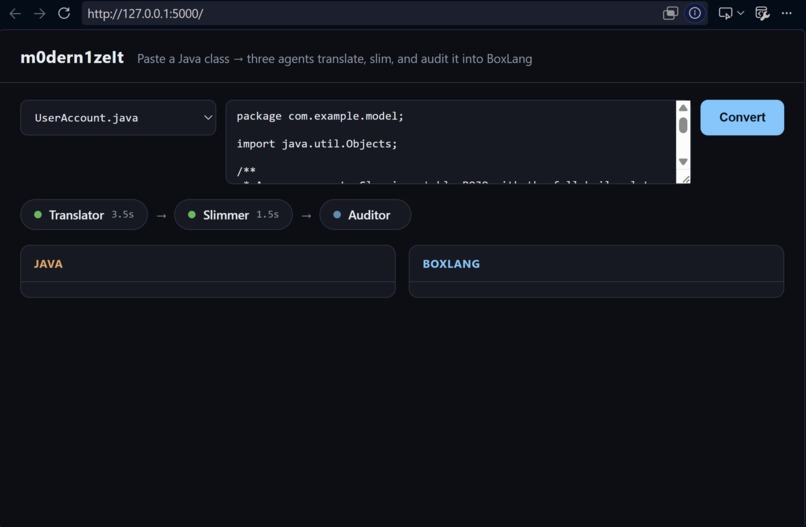Open the tab actions icon in address bar
This screenshot has height=527, width=806.
[670, 13]
